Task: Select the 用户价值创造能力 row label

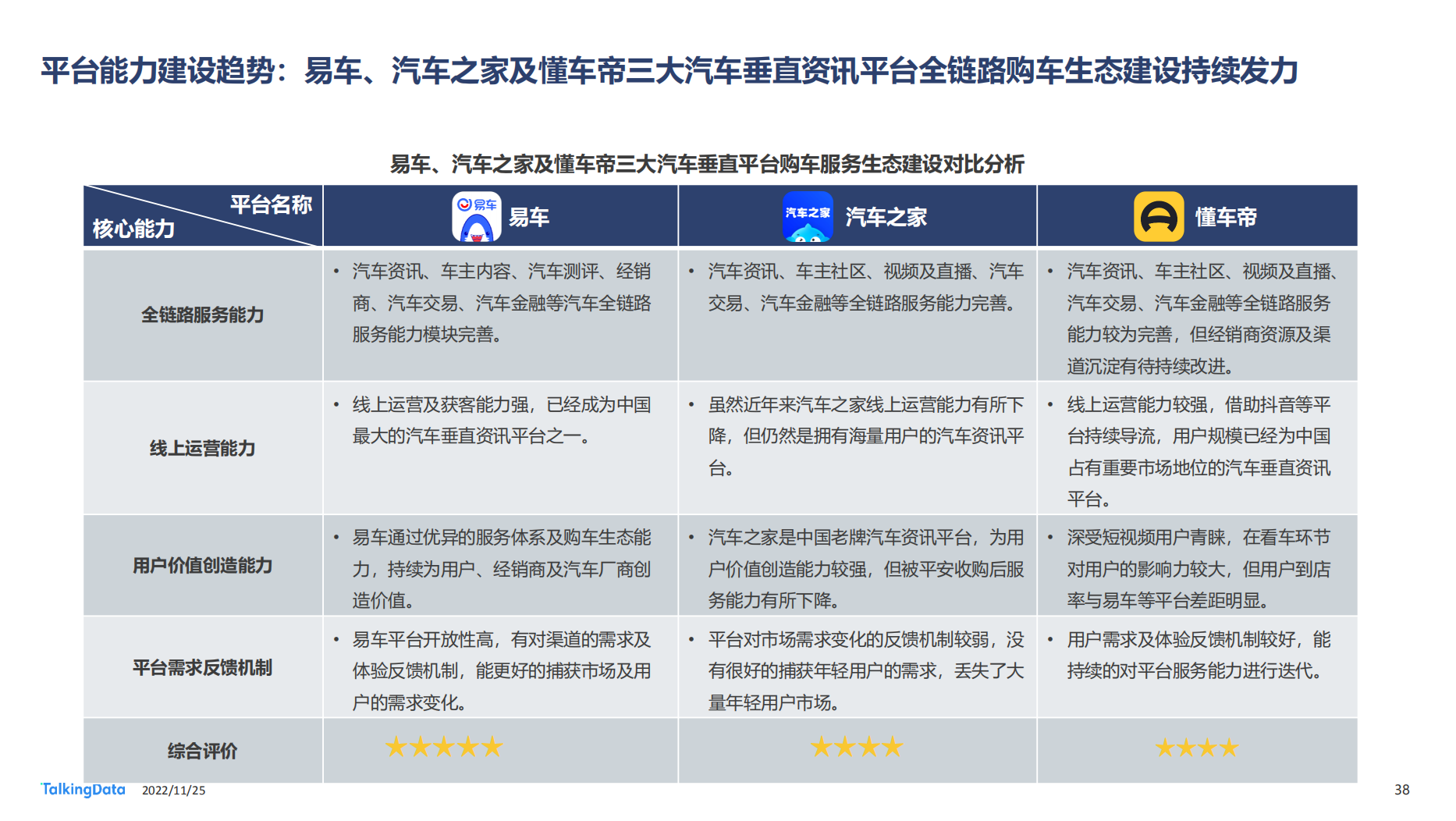Action: (x=203, y=565)
